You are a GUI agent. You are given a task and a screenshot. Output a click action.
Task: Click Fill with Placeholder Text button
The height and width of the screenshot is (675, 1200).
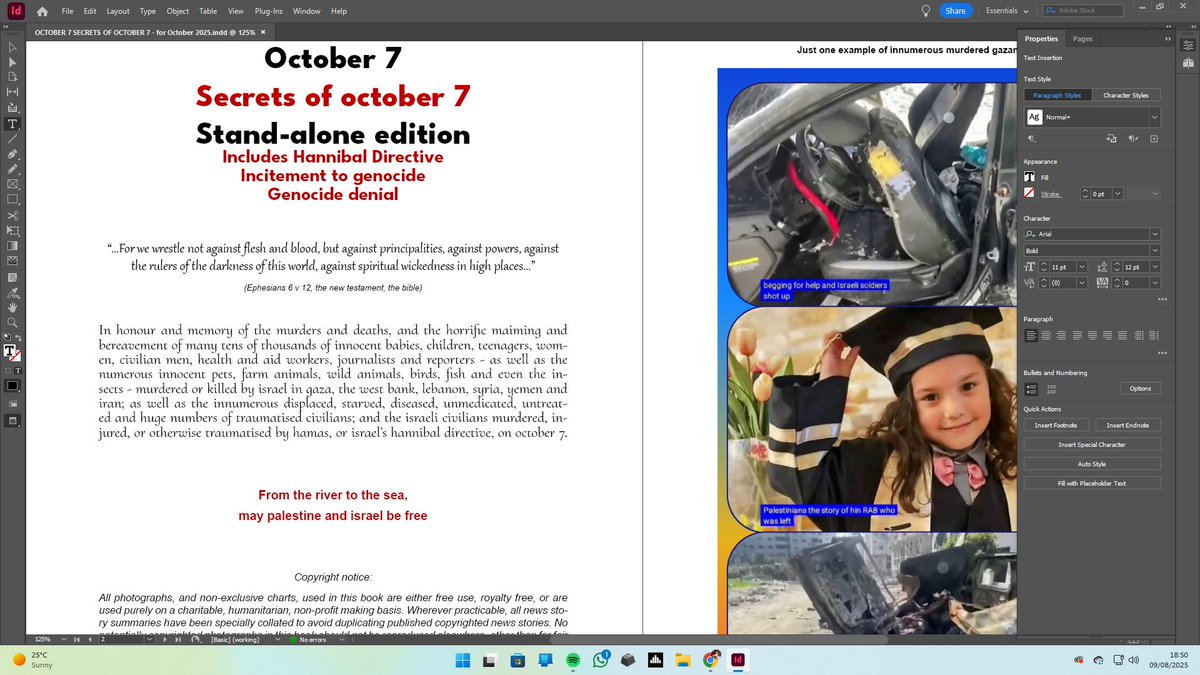(1092, 483)
